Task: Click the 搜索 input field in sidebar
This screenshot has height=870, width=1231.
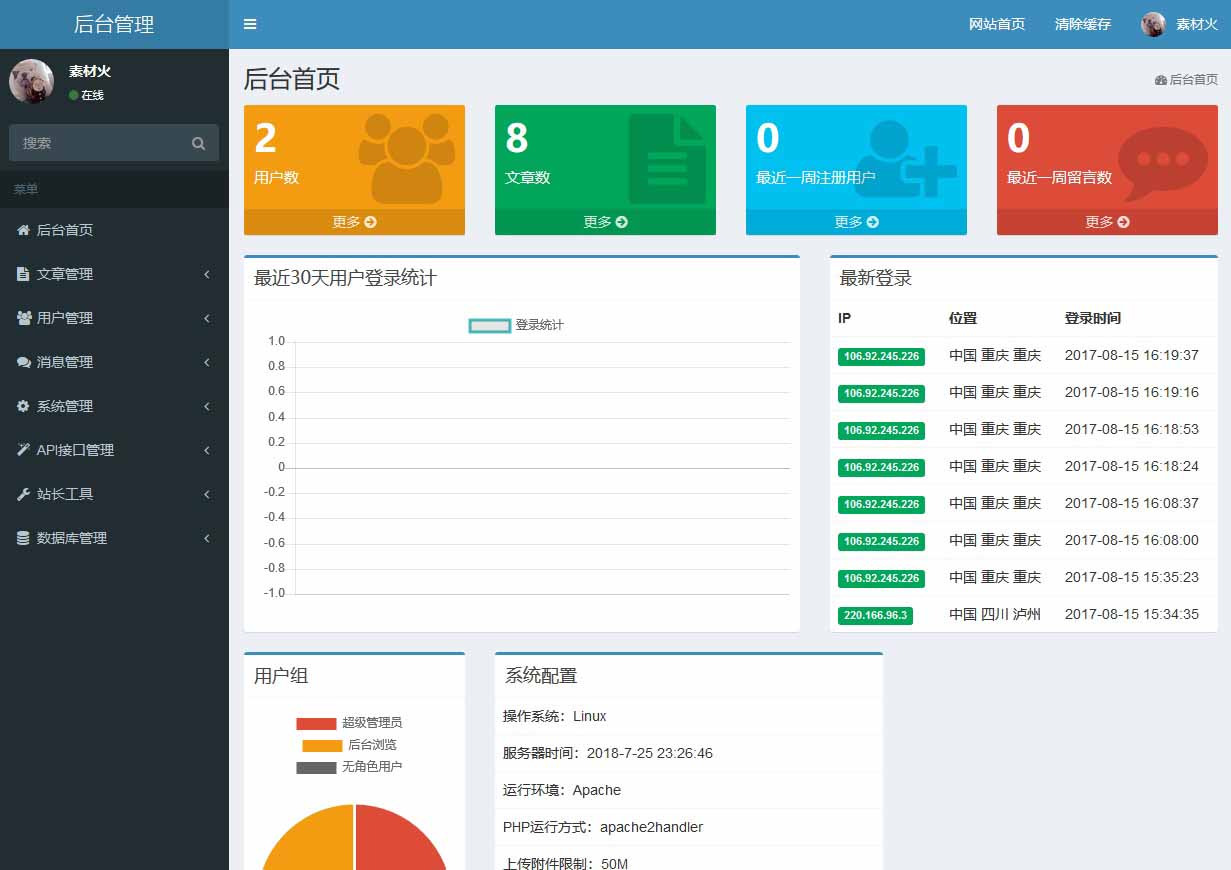Action: 100,143
